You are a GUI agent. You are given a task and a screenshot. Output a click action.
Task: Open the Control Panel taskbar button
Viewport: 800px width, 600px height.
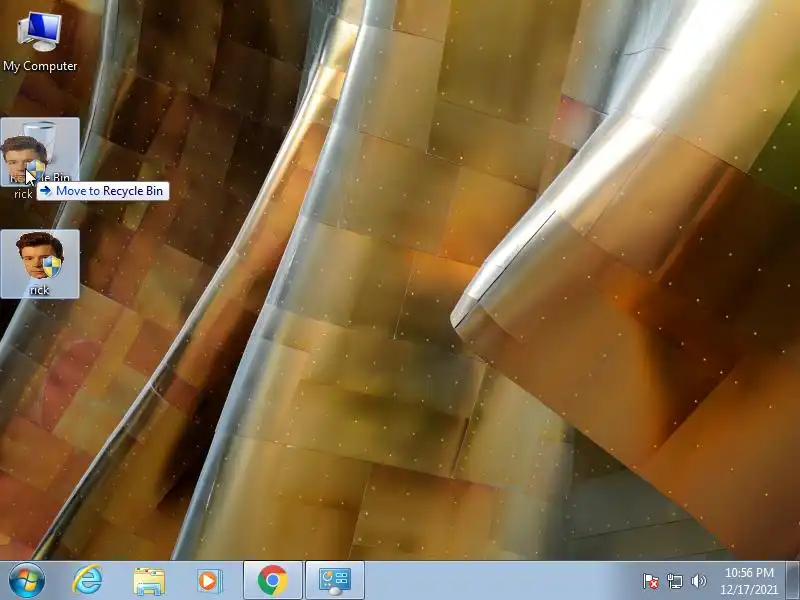[335, 580]
